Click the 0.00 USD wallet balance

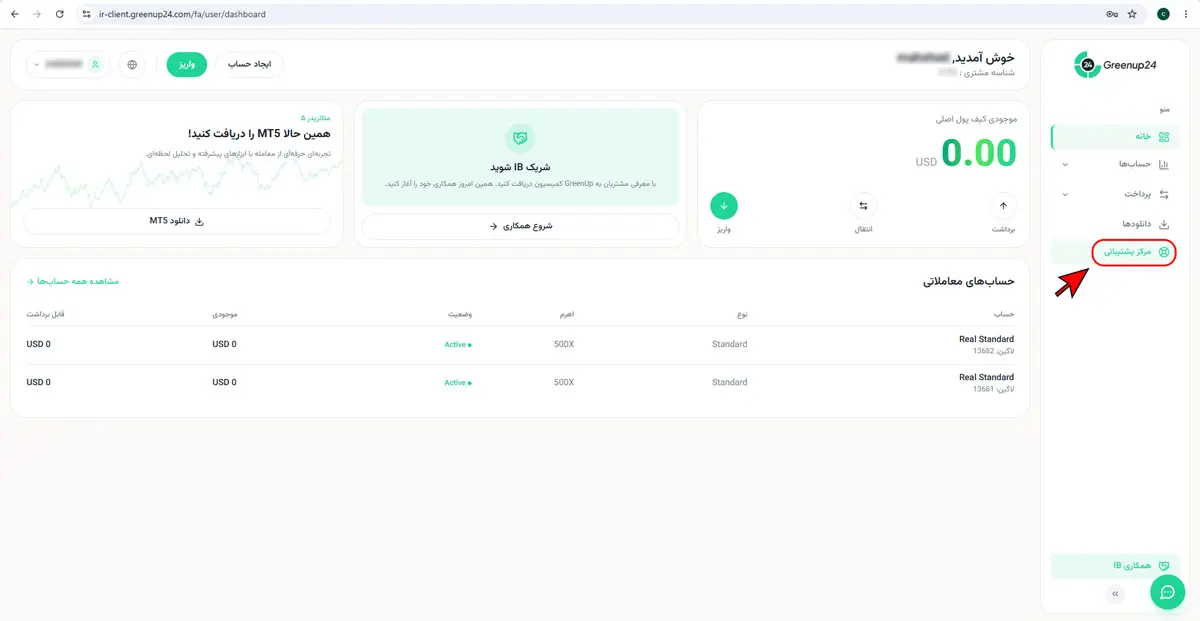[966, 153]
